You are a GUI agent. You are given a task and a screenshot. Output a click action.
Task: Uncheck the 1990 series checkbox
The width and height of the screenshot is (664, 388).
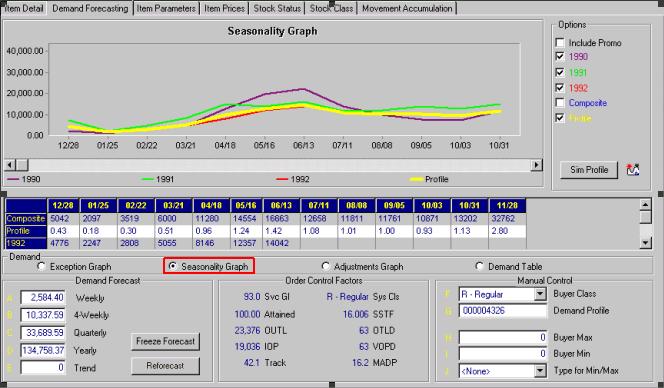click(560, 56)
